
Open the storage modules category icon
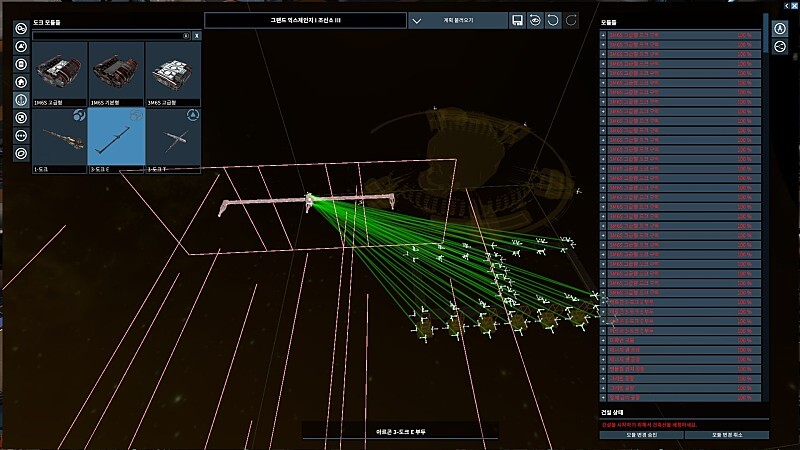click(21, 64)
